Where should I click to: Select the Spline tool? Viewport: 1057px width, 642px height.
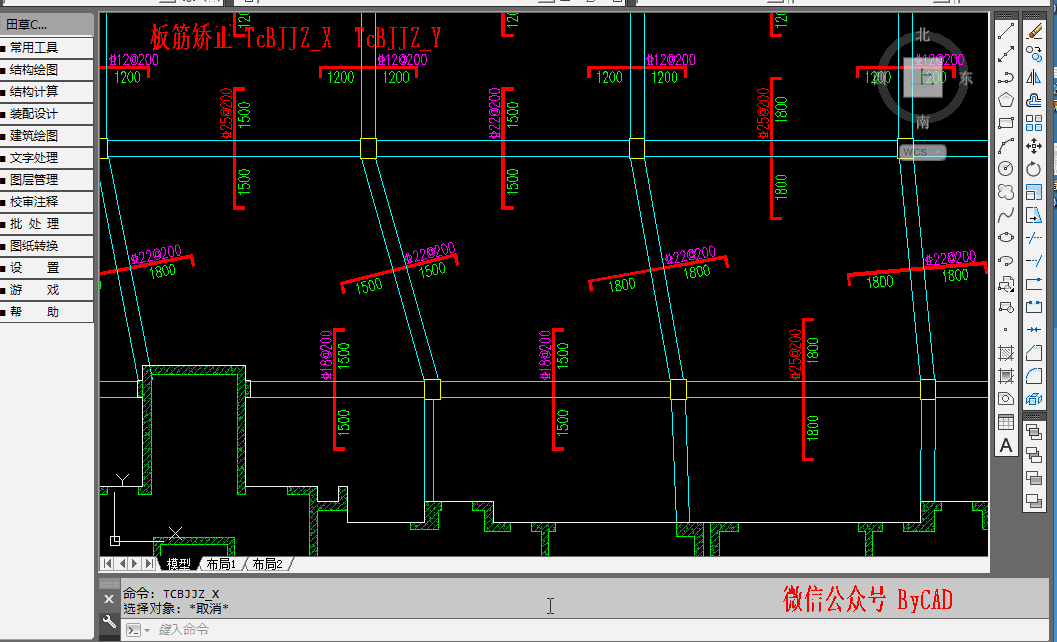(1006, 214)
